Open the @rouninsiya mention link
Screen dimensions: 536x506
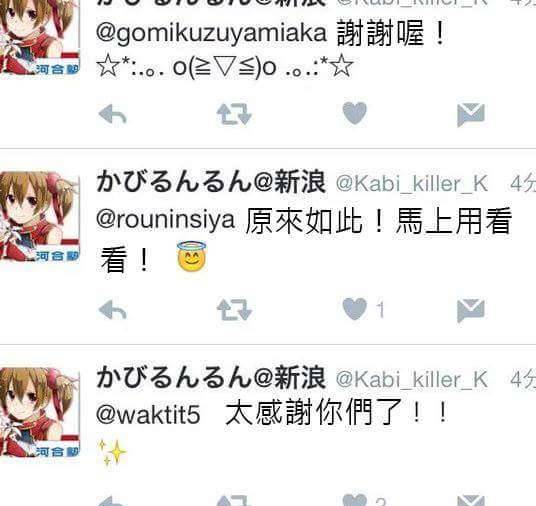(165, 220)
